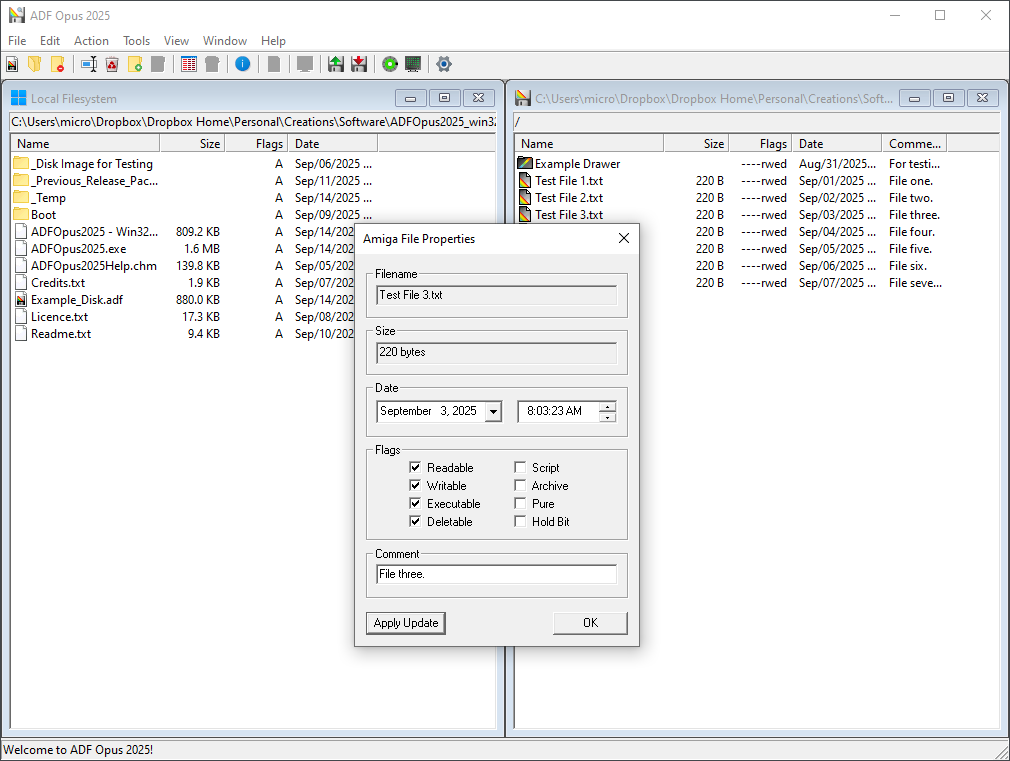The width and height of the screenshot is (1010, 761).
Task: Click the Windows logo in Local Filesystem title
Action: (19, 98)
